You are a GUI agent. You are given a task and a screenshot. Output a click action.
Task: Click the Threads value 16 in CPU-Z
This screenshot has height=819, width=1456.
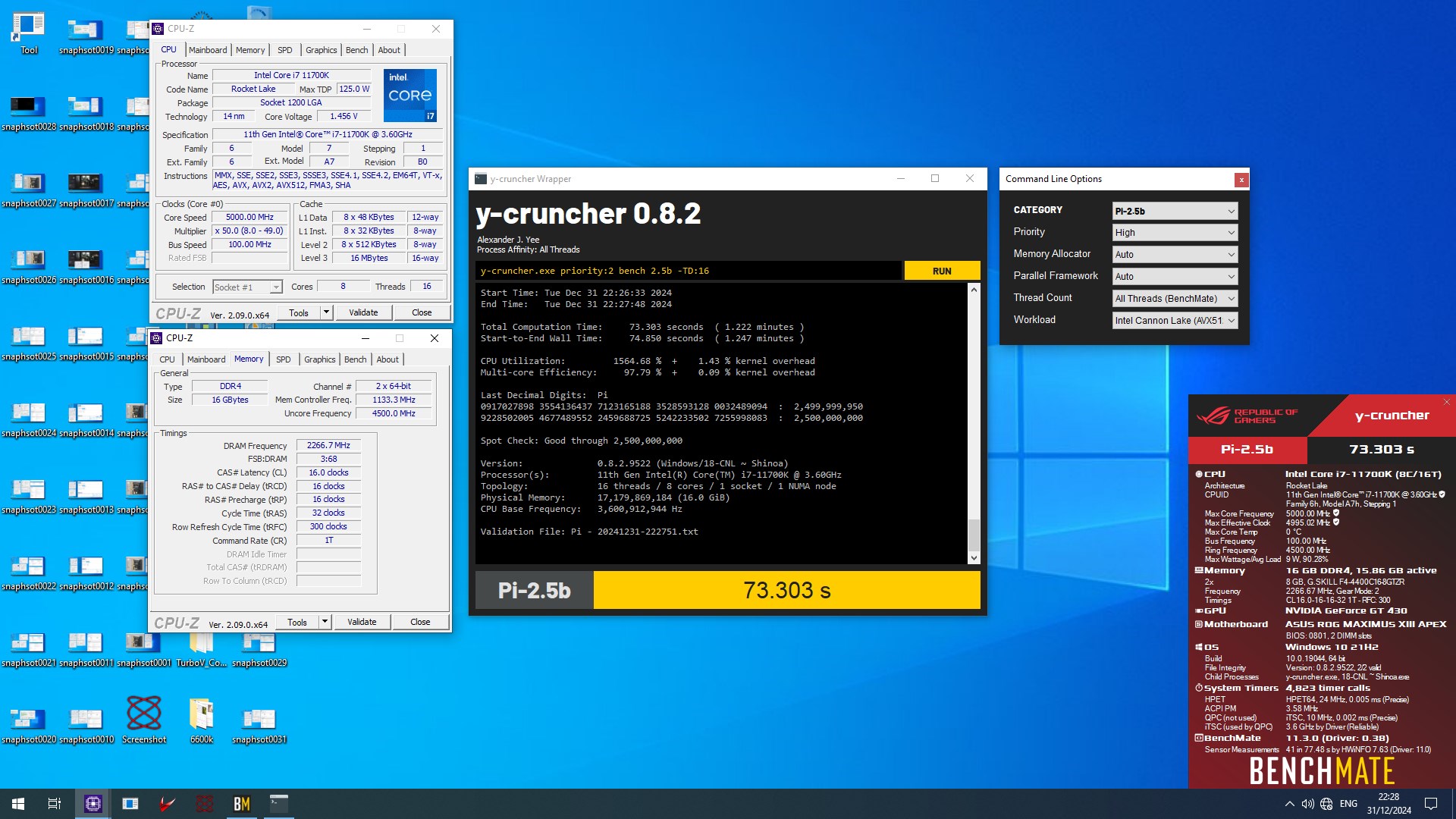coord(427,287)
